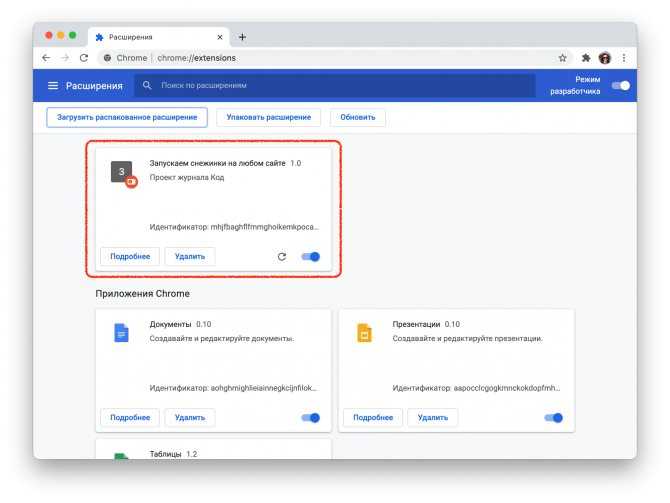
Task: Disable the snowflakes extension toggle
Action: pyautogui.click(x=311, y=256)
